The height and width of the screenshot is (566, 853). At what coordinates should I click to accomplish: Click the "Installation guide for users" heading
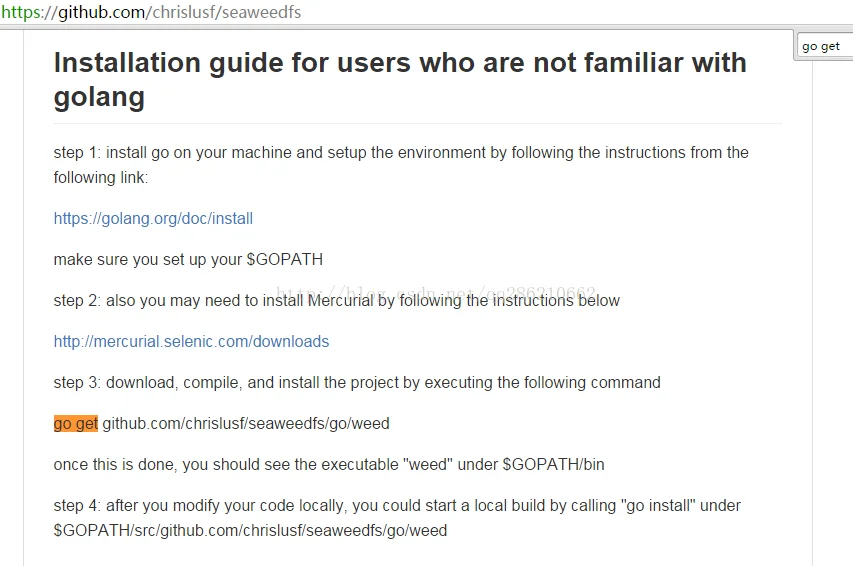(400, 79)
